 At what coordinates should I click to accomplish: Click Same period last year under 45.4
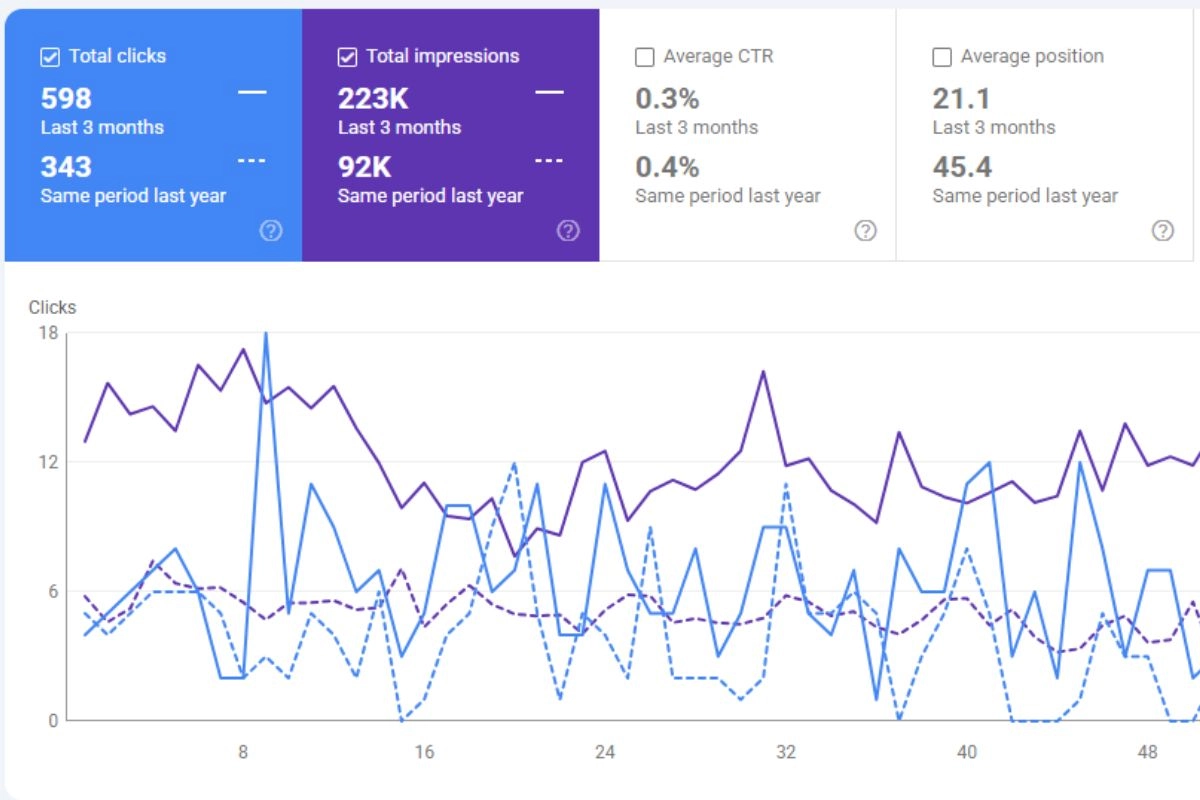(1025, 196)
